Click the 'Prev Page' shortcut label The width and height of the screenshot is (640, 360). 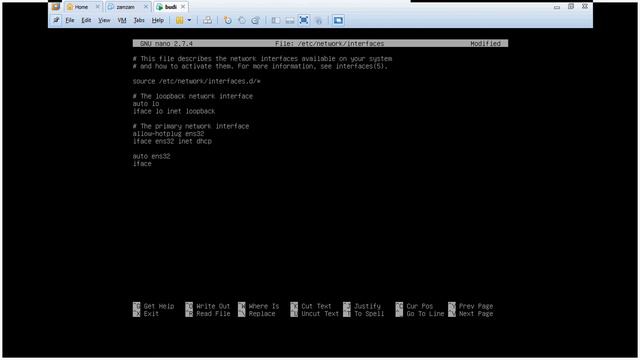(476, 306)
